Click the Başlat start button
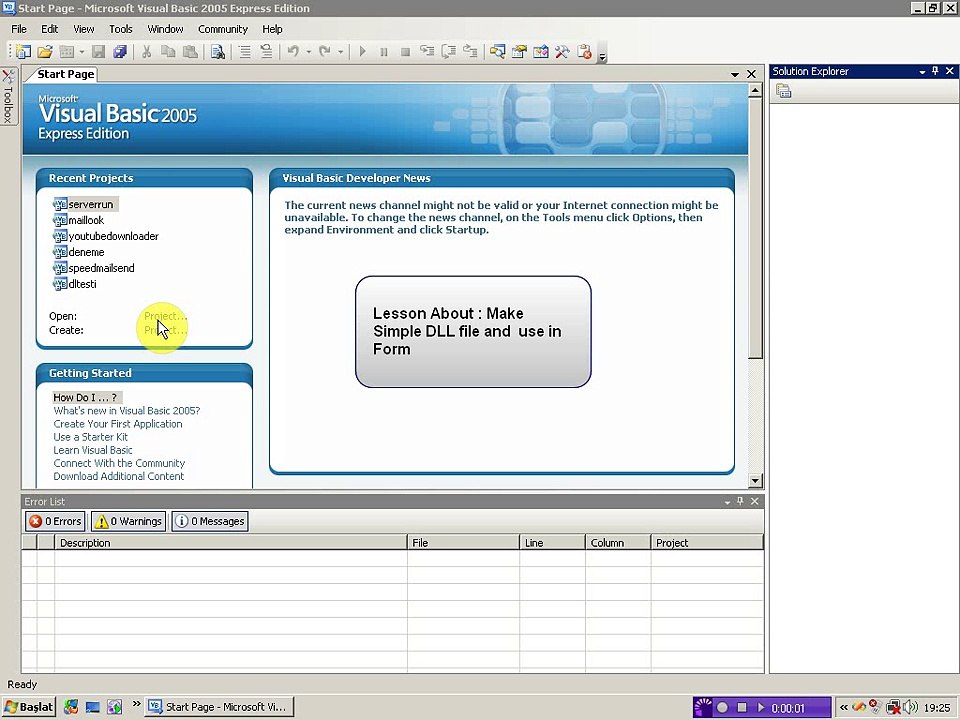Screen dimensions: 960x720 coord(28,707)
